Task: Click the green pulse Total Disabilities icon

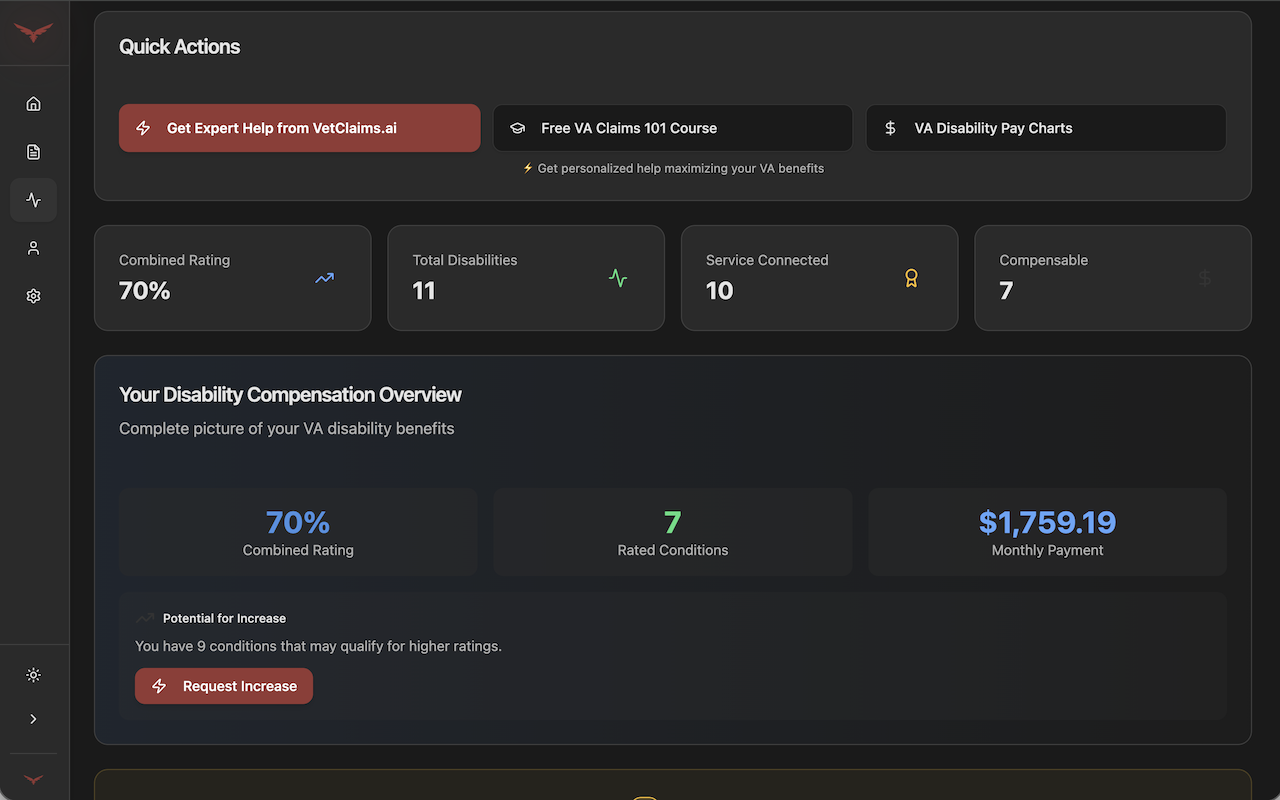Action: pyautogui.click(x=618, y=278)
